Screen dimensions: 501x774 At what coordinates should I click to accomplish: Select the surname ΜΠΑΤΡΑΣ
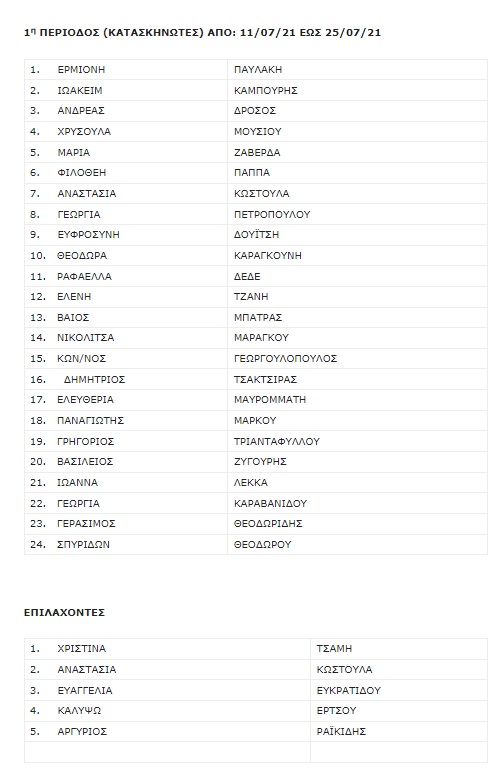click(x=258, y=317)
